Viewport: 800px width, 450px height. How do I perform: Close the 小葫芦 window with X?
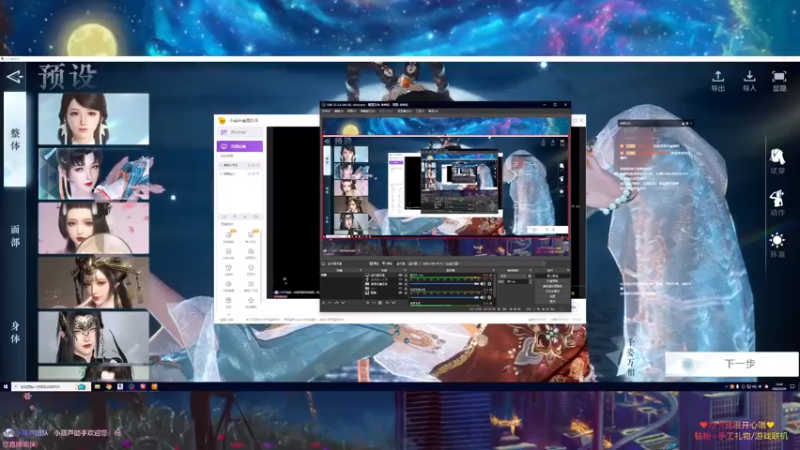pos(581,120)
